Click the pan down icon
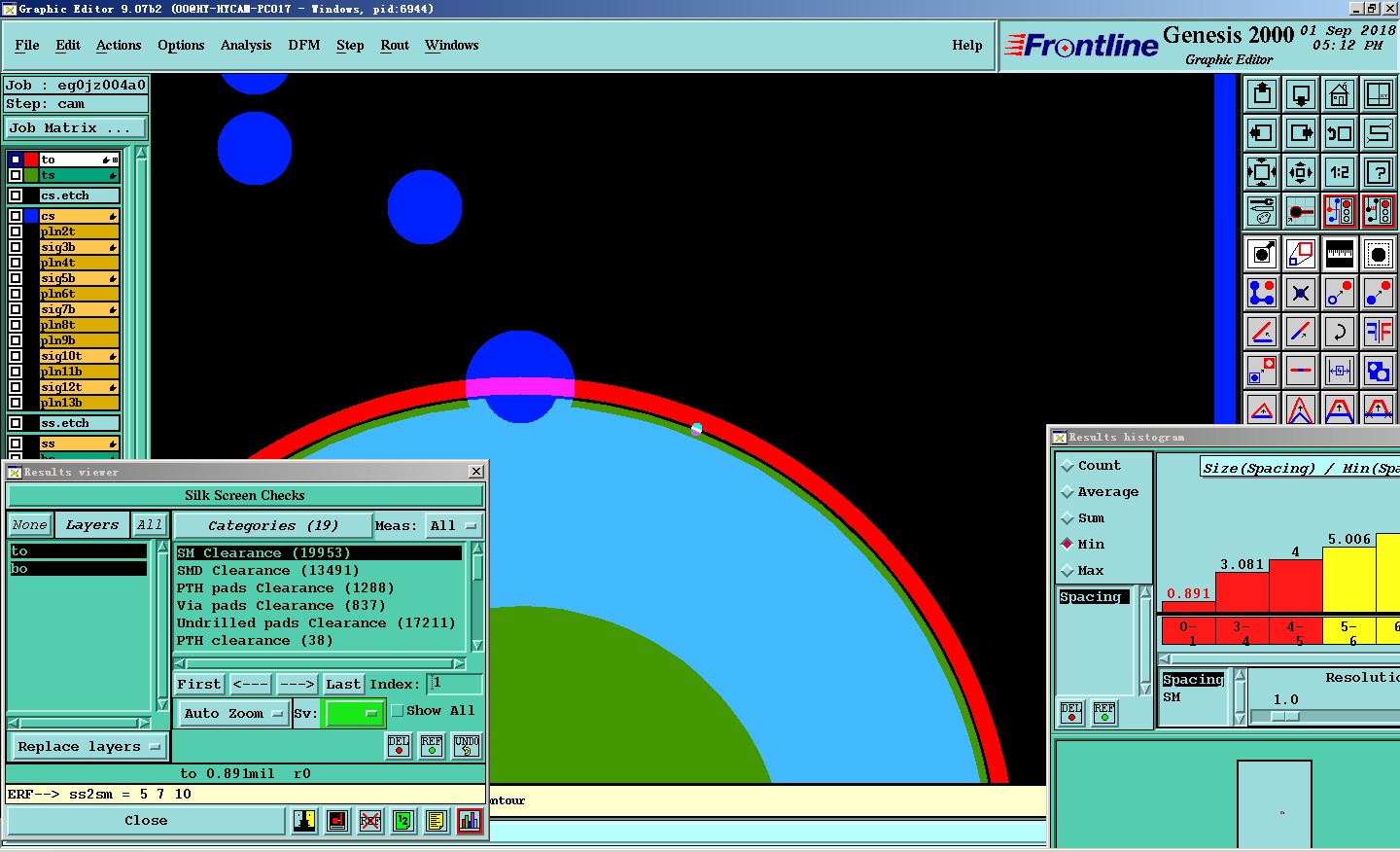Screen dimensions: 1400x852 [1301, 94]
